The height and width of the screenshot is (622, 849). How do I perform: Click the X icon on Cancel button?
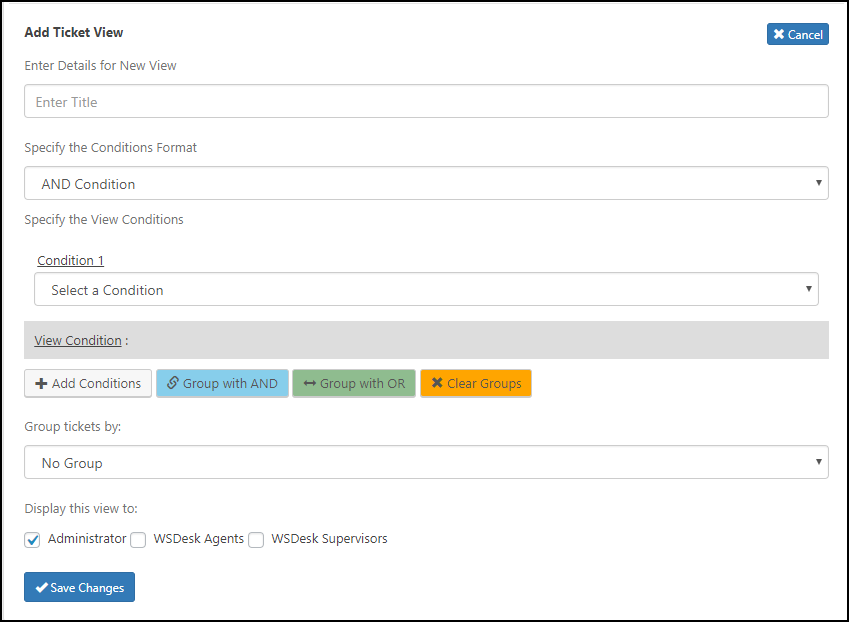pos(779,35)
